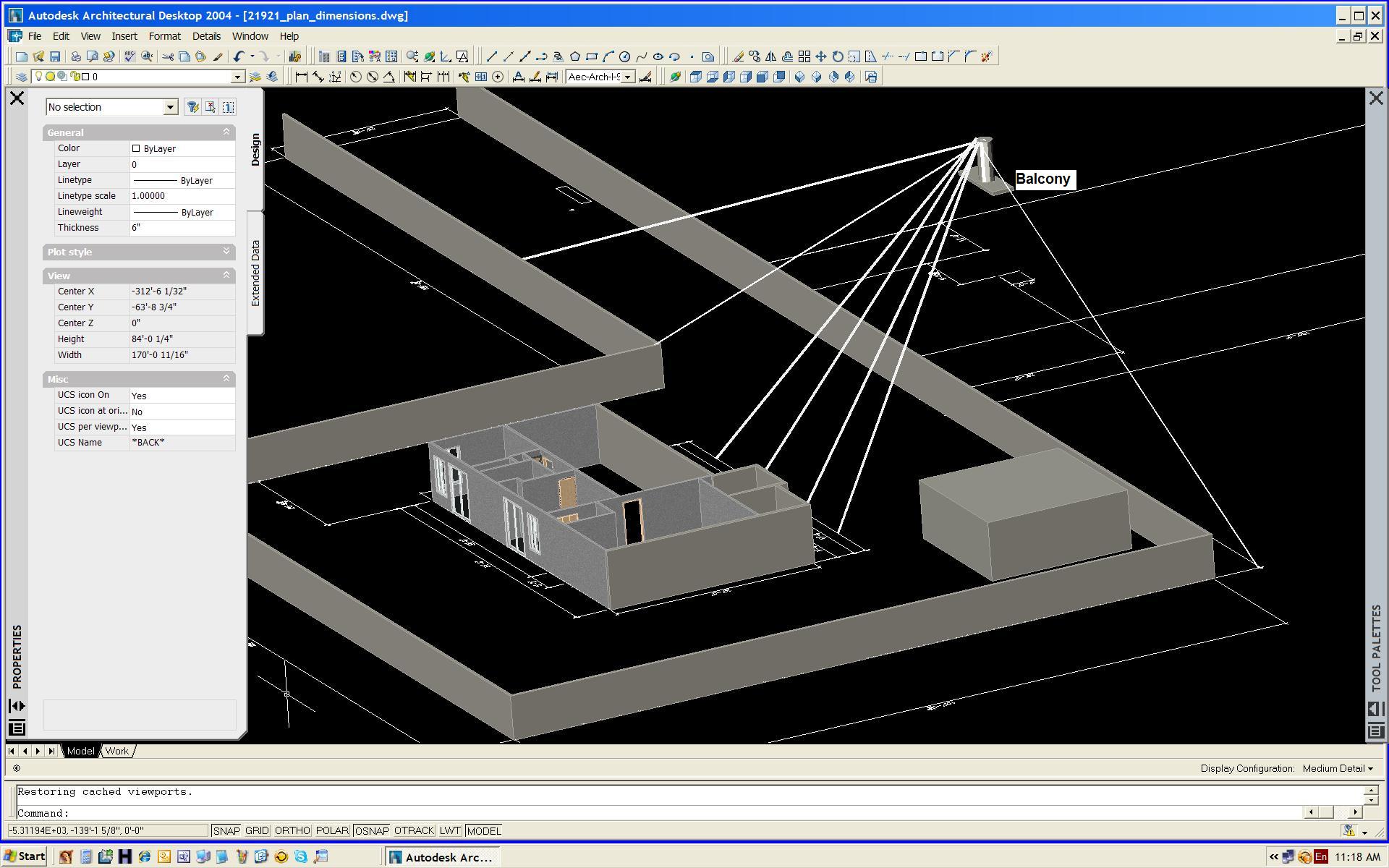Toggle SNAP mode in status bar
This screenshot has width=1389, height=868.
point(226,831)
